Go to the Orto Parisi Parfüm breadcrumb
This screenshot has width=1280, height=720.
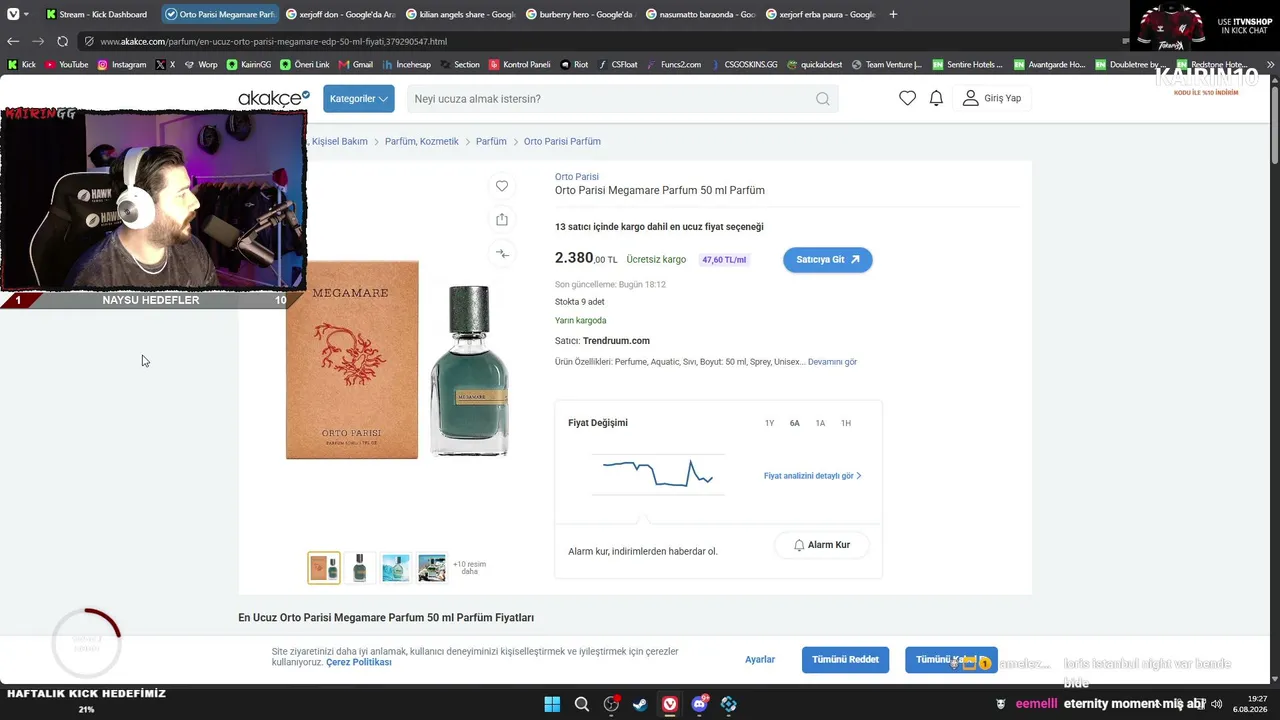point(562,142)
